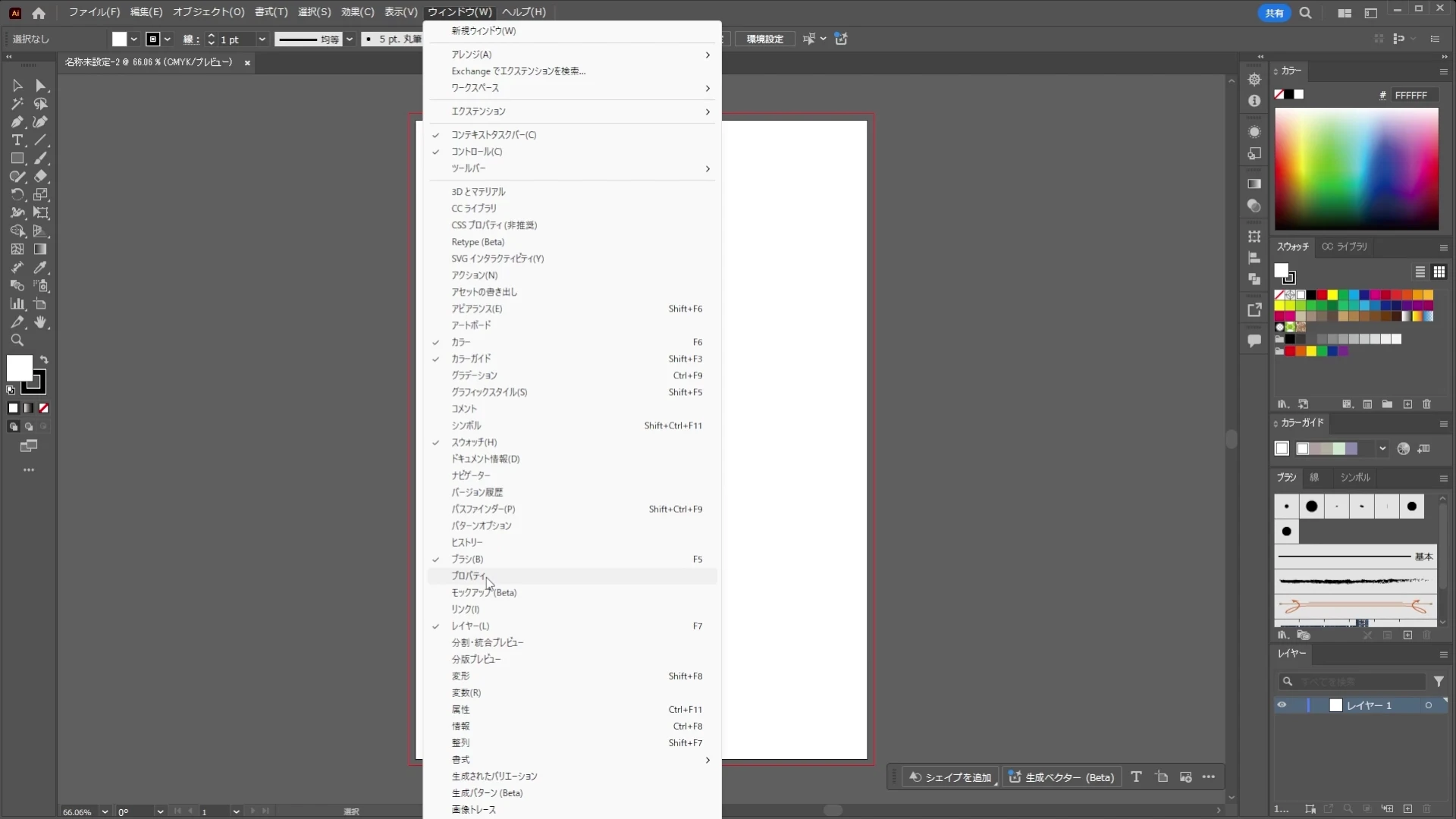The width and height of the screenshot is (1456, 819).
Task: Open the zoom level dropdown at bottom
Action: 105,811
